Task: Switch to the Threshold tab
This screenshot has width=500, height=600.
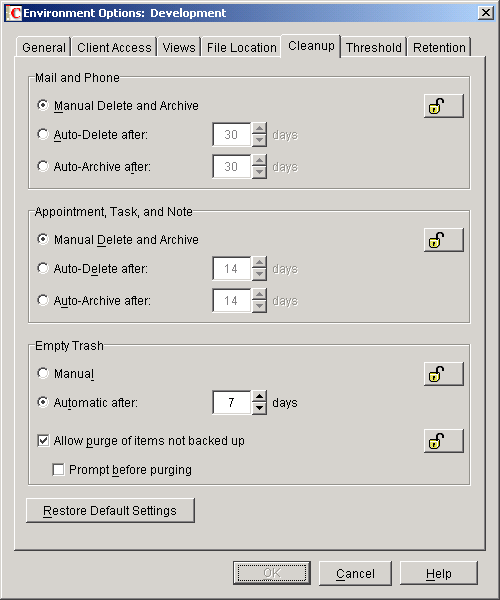Action: point(373,47)
